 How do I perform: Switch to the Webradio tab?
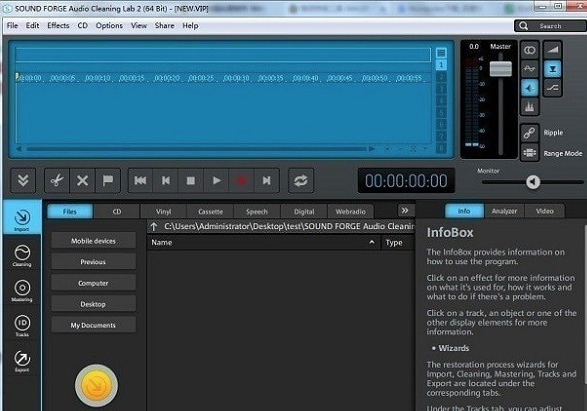coord(351,211)
